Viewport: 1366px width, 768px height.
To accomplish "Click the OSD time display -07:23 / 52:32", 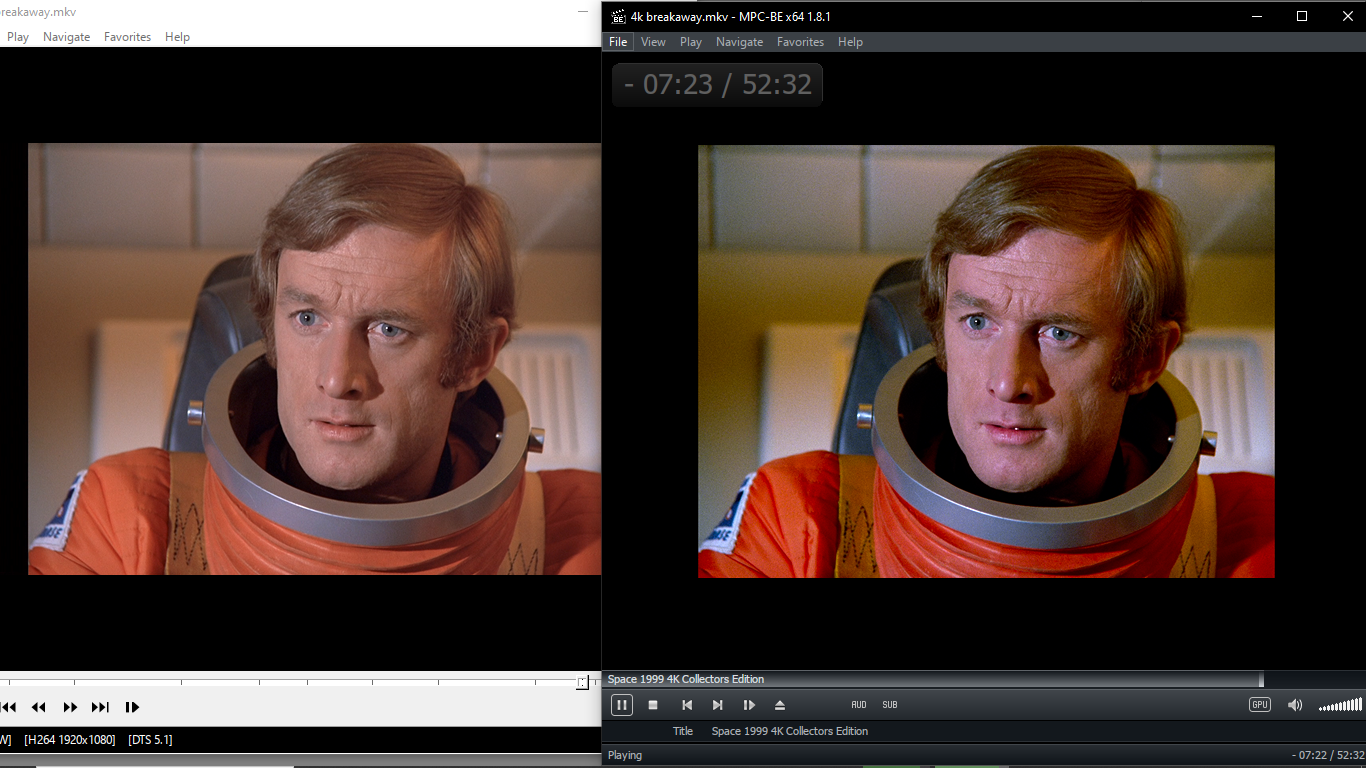I will (x=717, y=84).
